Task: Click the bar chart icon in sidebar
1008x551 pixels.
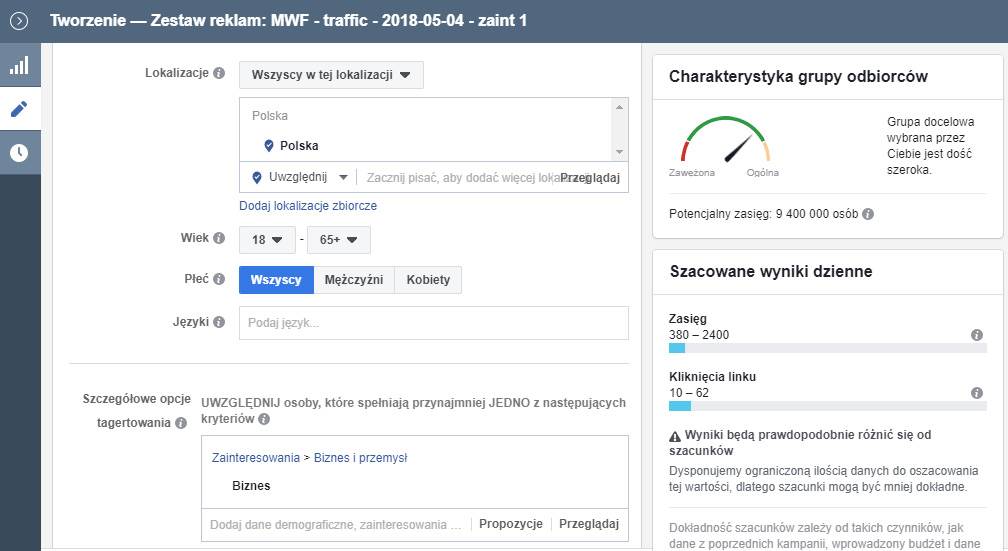Action: [x=19, y=65]
